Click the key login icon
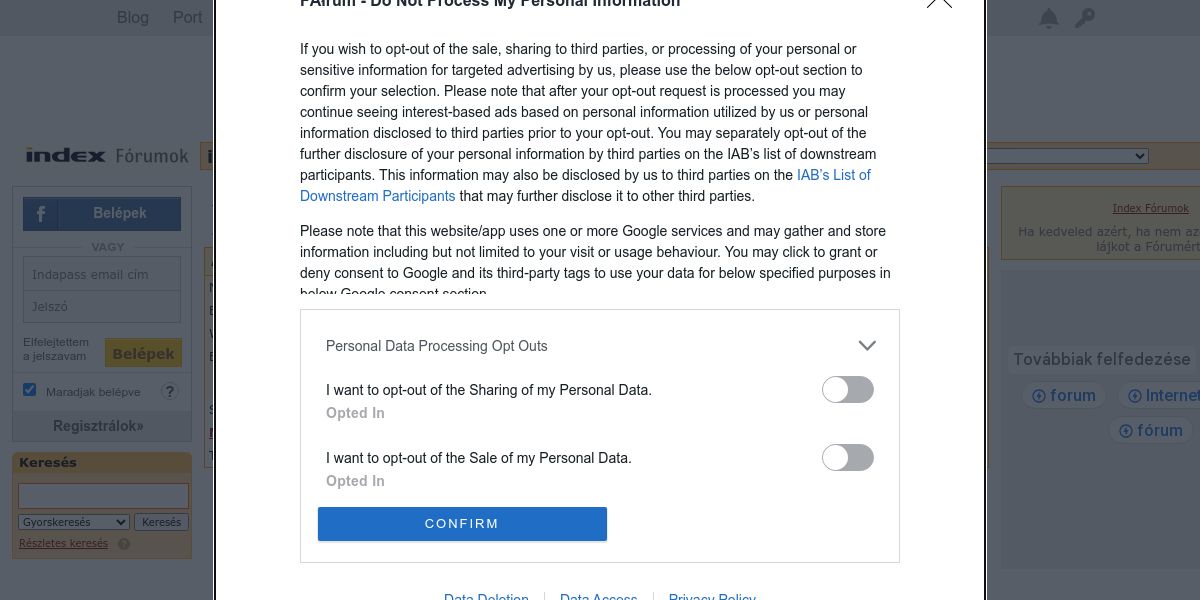 pos(1084,18)
